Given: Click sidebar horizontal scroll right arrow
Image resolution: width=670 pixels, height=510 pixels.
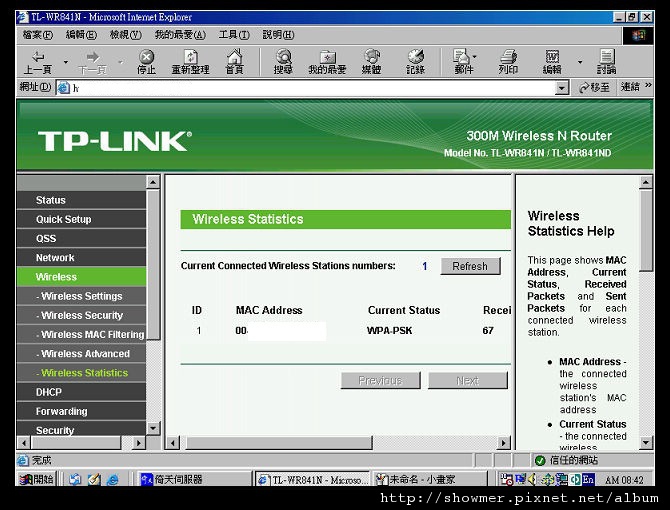Looking at the screenshot, I should tap(138, 443).
